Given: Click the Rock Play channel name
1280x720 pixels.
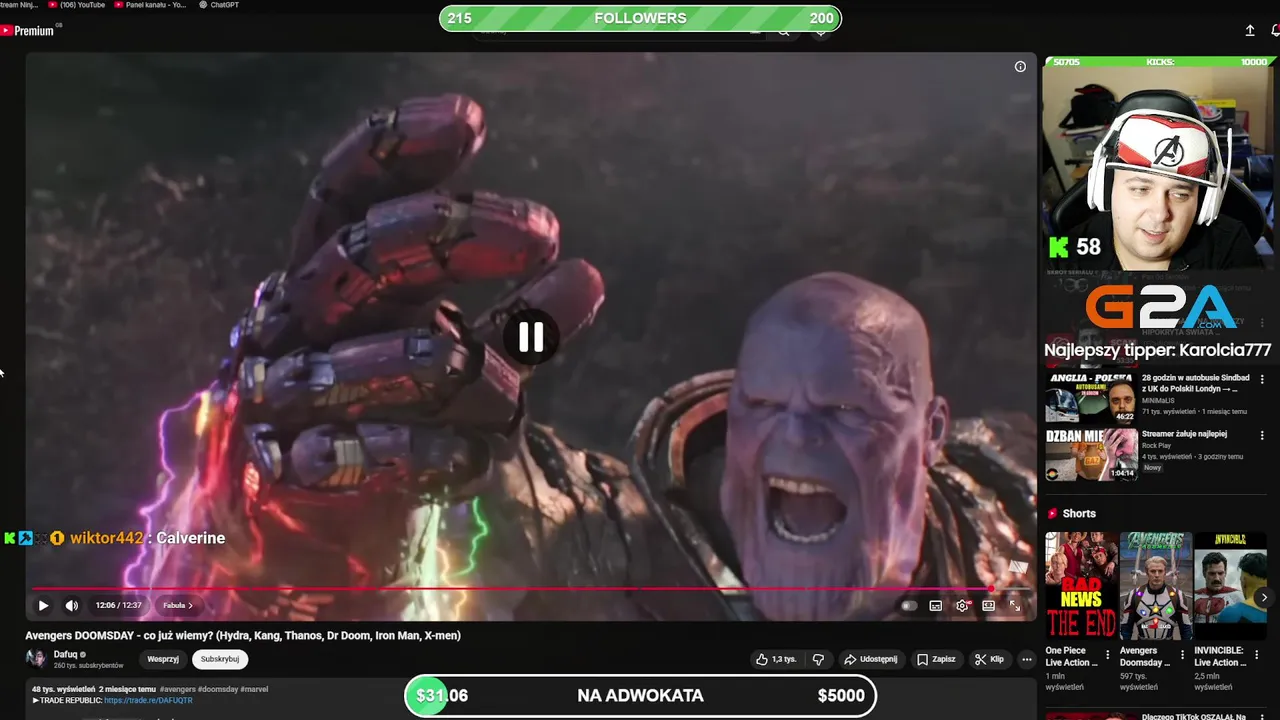Looking at the screenshot, I should (1156, 446).
